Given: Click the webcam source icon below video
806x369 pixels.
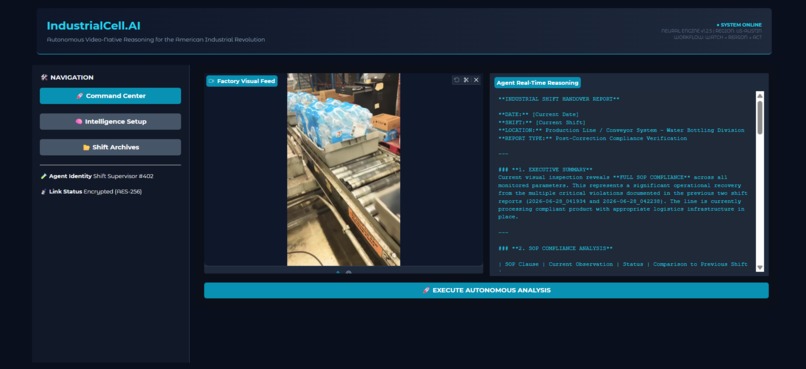Looking at the screenshot, I should point(349,273).
